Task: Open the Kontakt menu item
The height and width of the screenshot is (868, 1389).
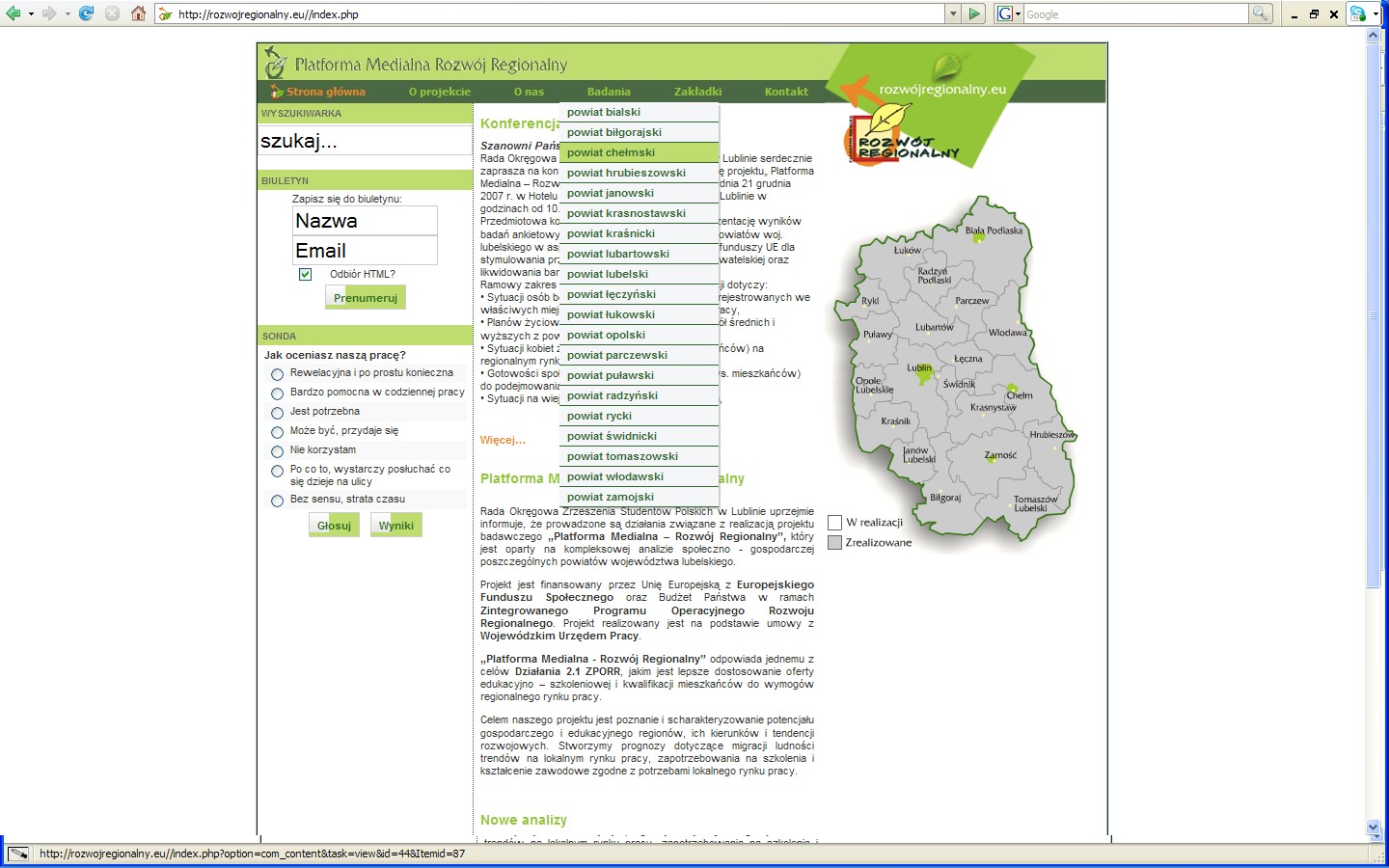Action: (x=786, y=92)
